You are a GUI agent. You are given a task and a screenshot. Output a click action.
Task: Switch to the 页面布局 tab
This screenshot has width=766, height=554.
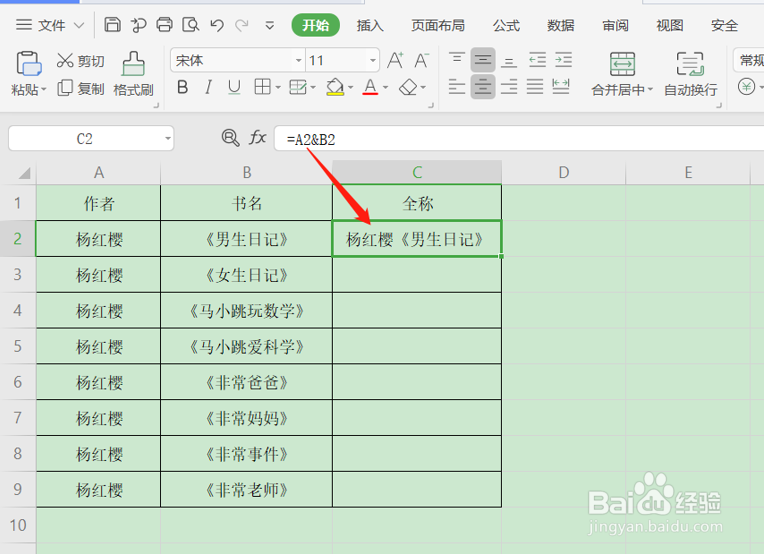pos(438,25)
